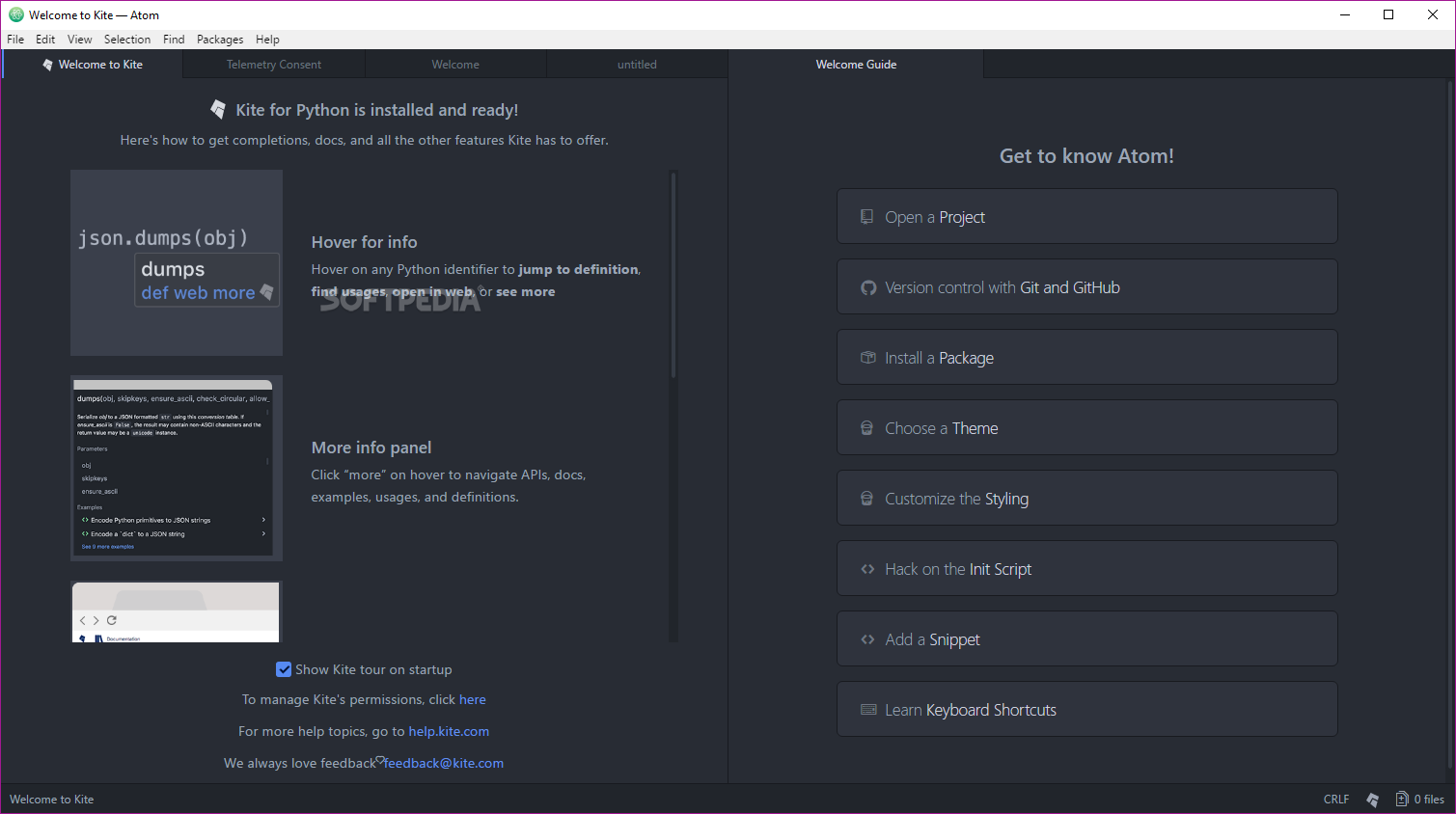Viewport: 1456px width, 814px height.
Task: Click the 'Get to know Atom!' heading
Action: click(1086, 156)
